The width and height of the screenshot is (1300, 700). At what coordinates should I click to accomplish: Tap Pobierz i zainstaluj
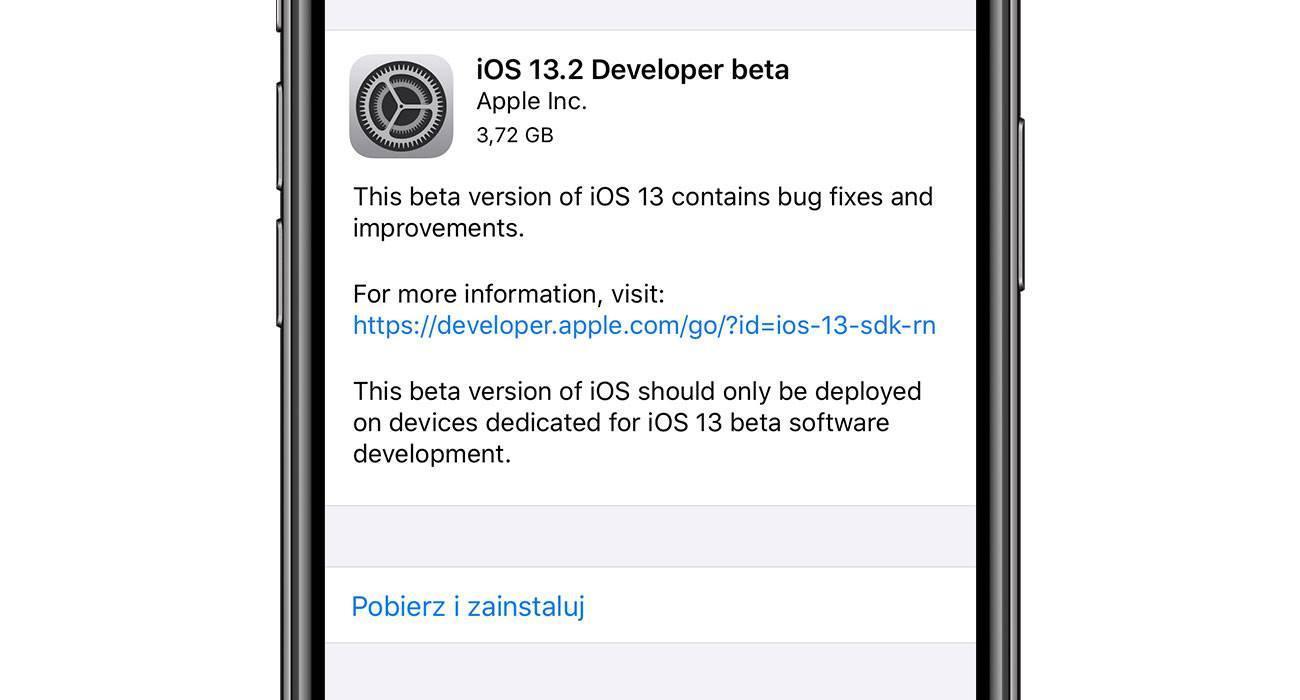(468, 606)
